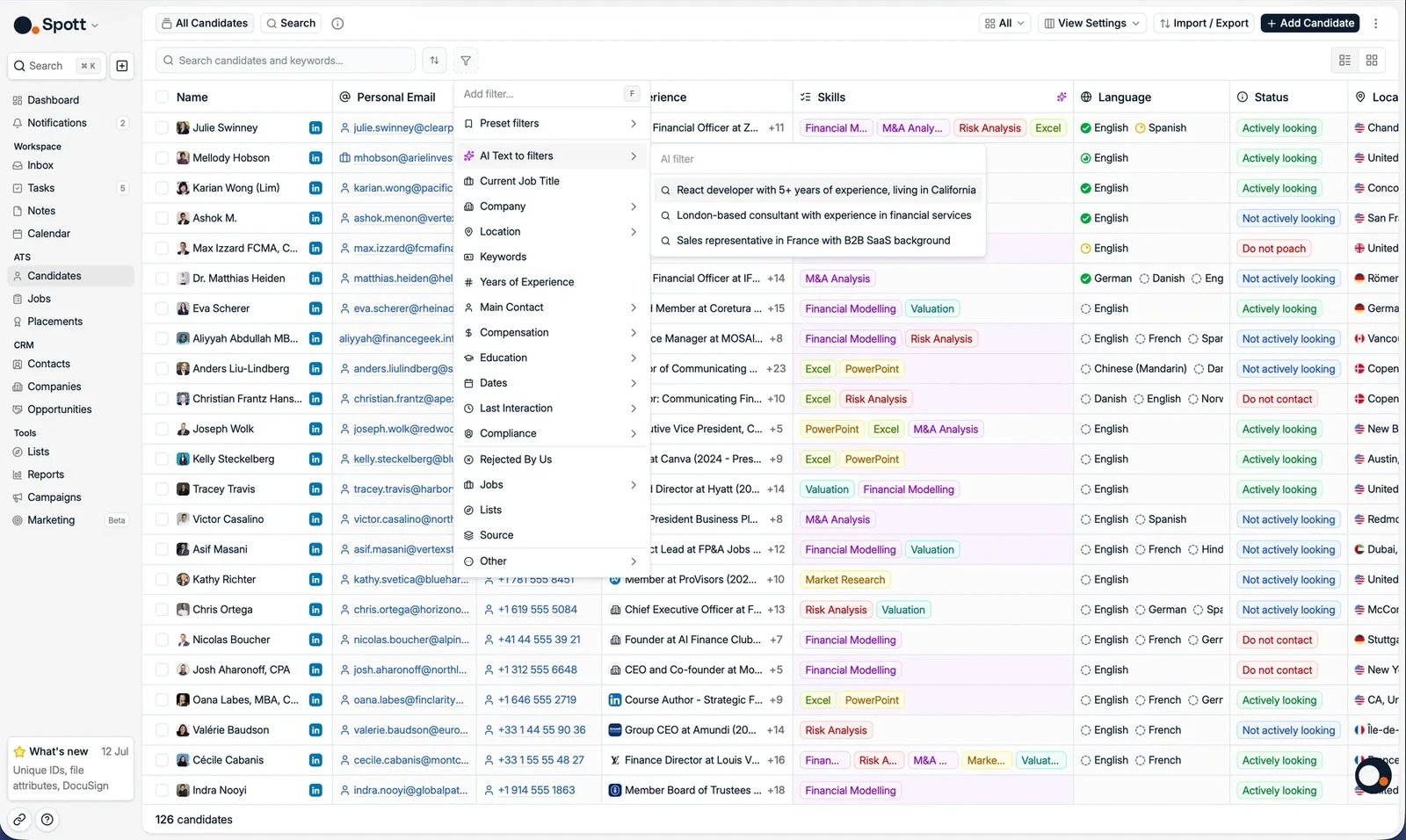Expand the Compensation filter submenu

pyautogui.click(x=551, y=333)
